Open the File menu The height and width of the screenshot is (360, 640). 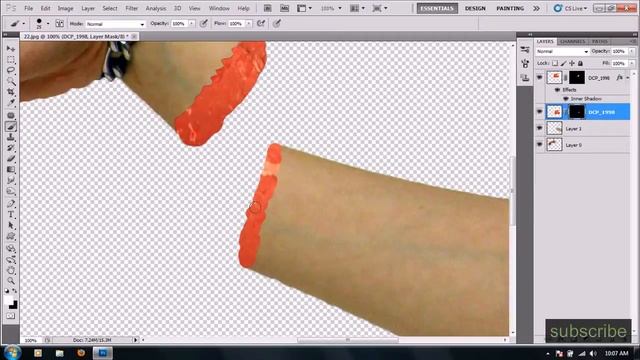click(29, 8)
